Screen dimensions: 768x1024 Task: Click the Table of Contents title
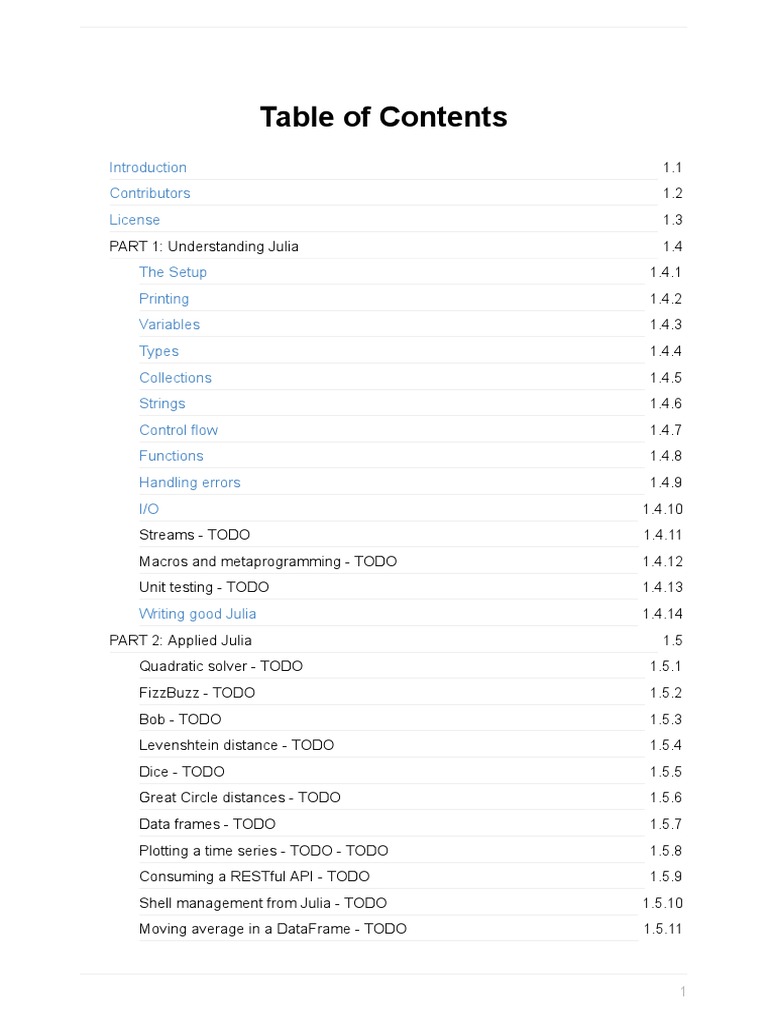click(x=384, y=117)
